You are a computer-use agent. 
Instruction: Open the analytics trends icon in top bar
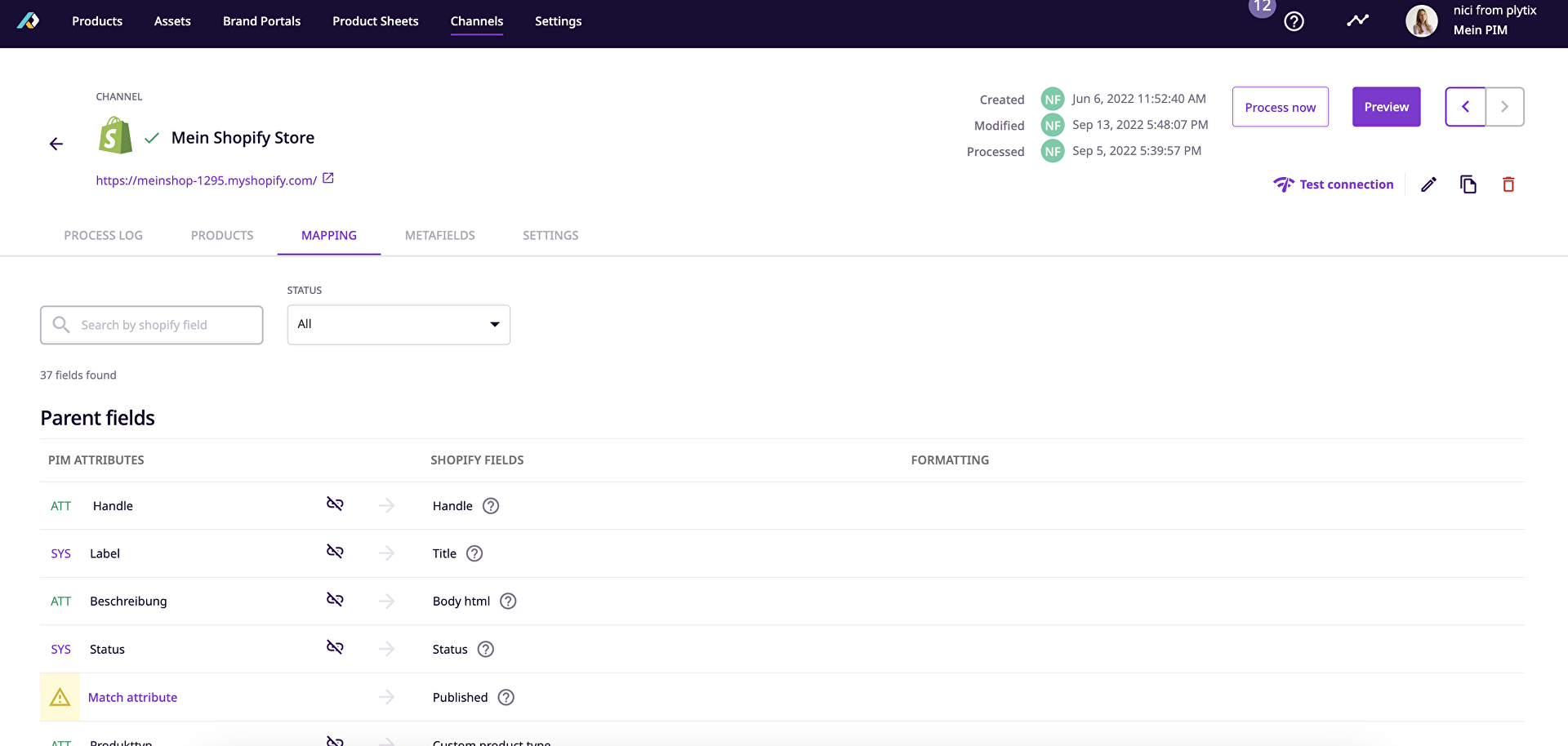click(x=1358, y=20)
